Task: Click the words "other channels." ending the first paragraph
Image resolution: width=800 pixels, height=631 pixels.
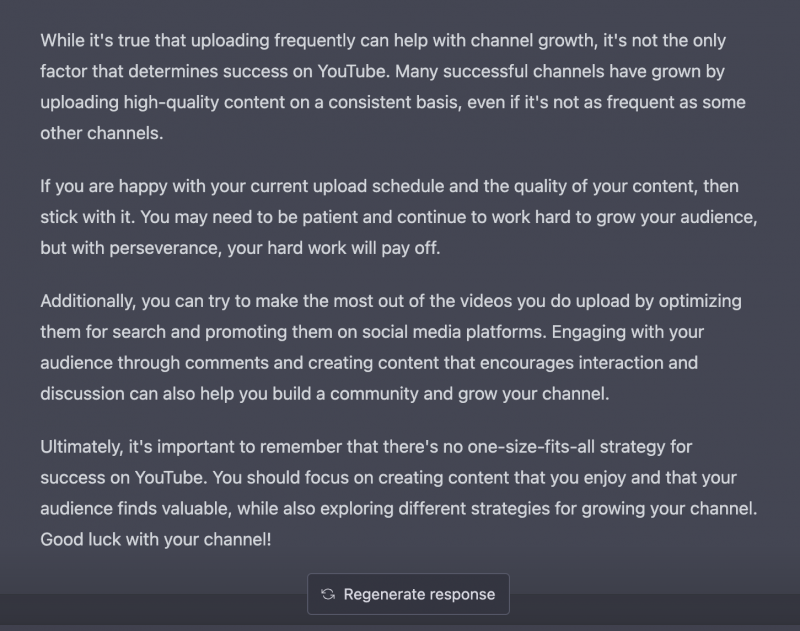Action: pos(100,133)
